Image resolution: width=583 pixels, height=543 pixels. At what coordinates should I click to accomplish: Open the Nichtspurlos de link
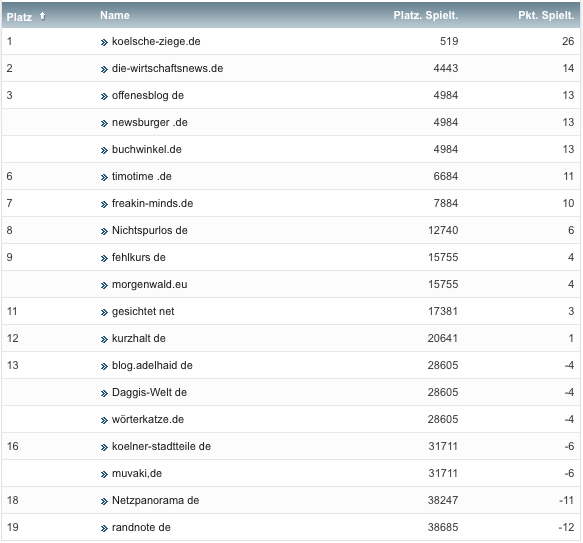[x=149, y=230]
